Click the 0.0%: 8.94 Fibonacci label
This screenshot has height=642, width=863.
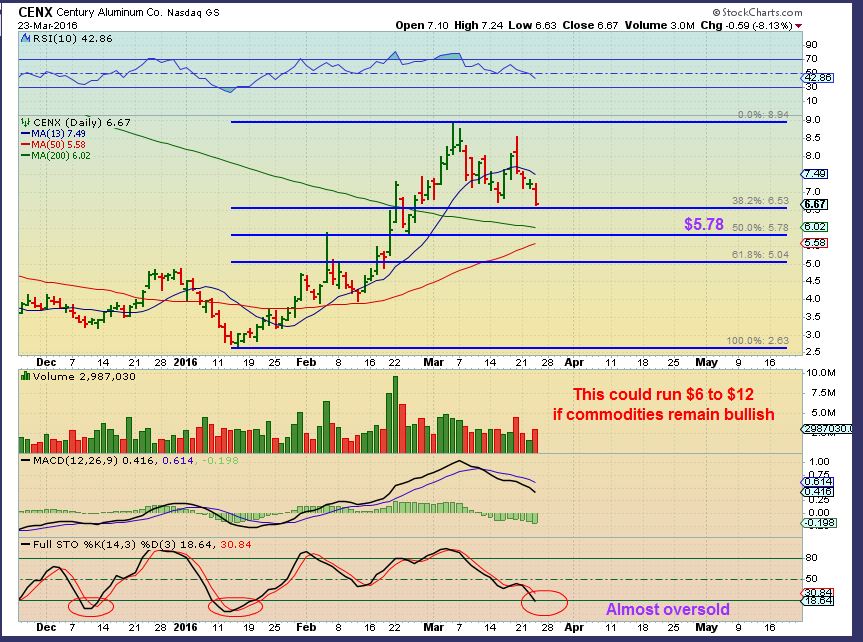coord(763,115)
